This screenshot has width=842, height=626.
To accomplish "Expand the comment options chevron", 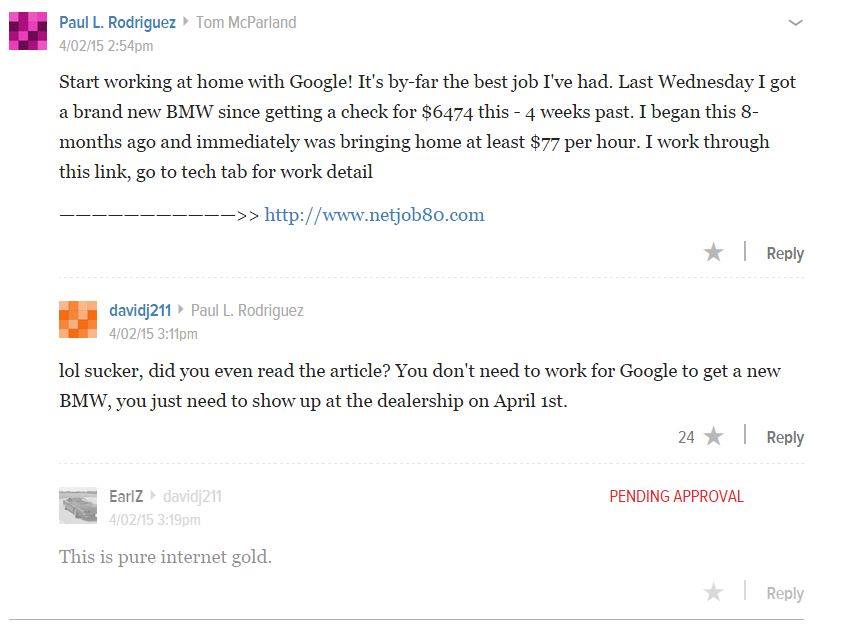I will [x=795, y=23].
